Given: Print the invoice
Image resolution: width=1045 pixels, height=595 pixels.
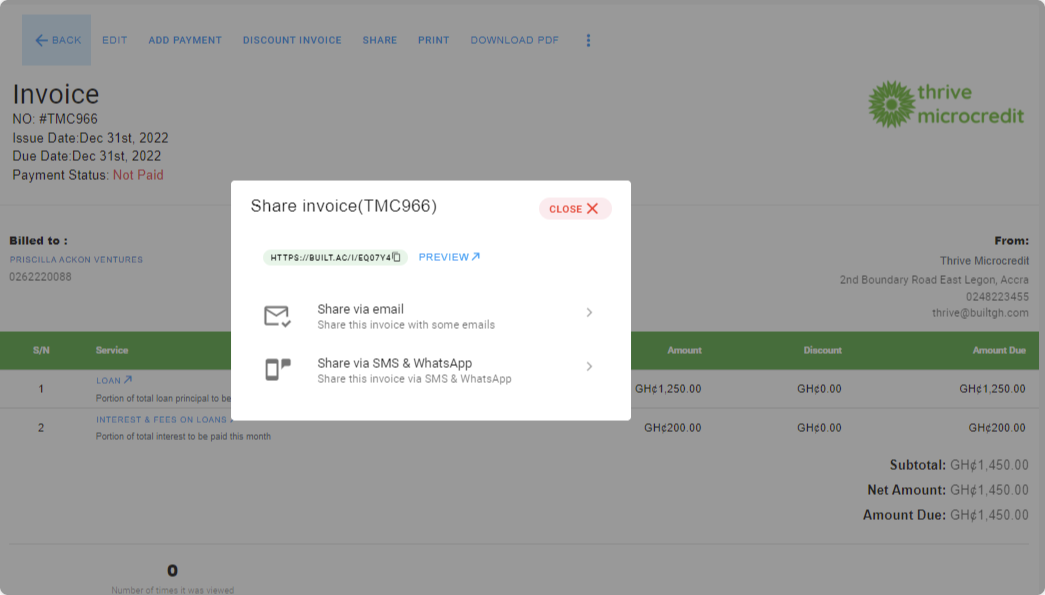Looking at the screenshot, I should point(433,40).
